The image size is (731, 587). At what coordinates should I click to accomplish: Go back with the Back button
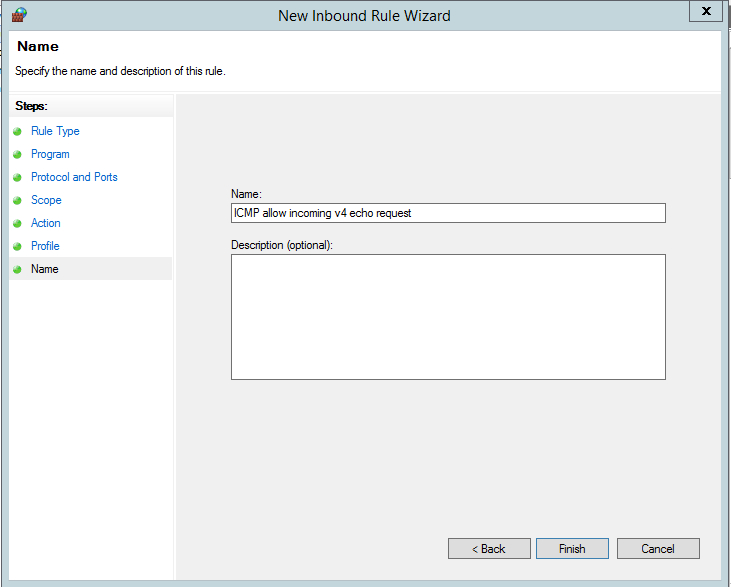[x=489, y=549]
